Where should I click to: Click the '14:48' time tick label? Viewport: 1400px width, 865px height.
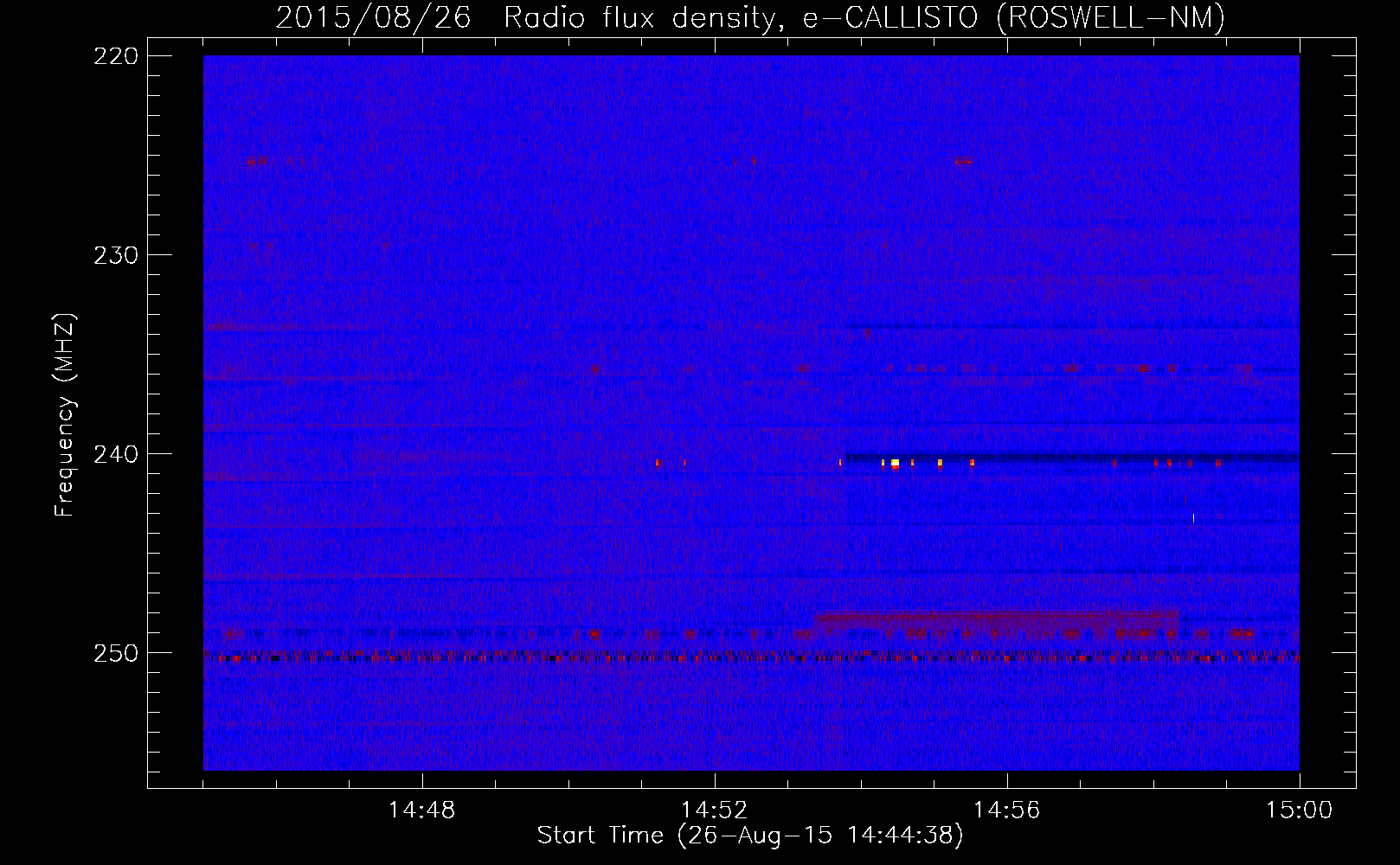click(x=421, y=811)
